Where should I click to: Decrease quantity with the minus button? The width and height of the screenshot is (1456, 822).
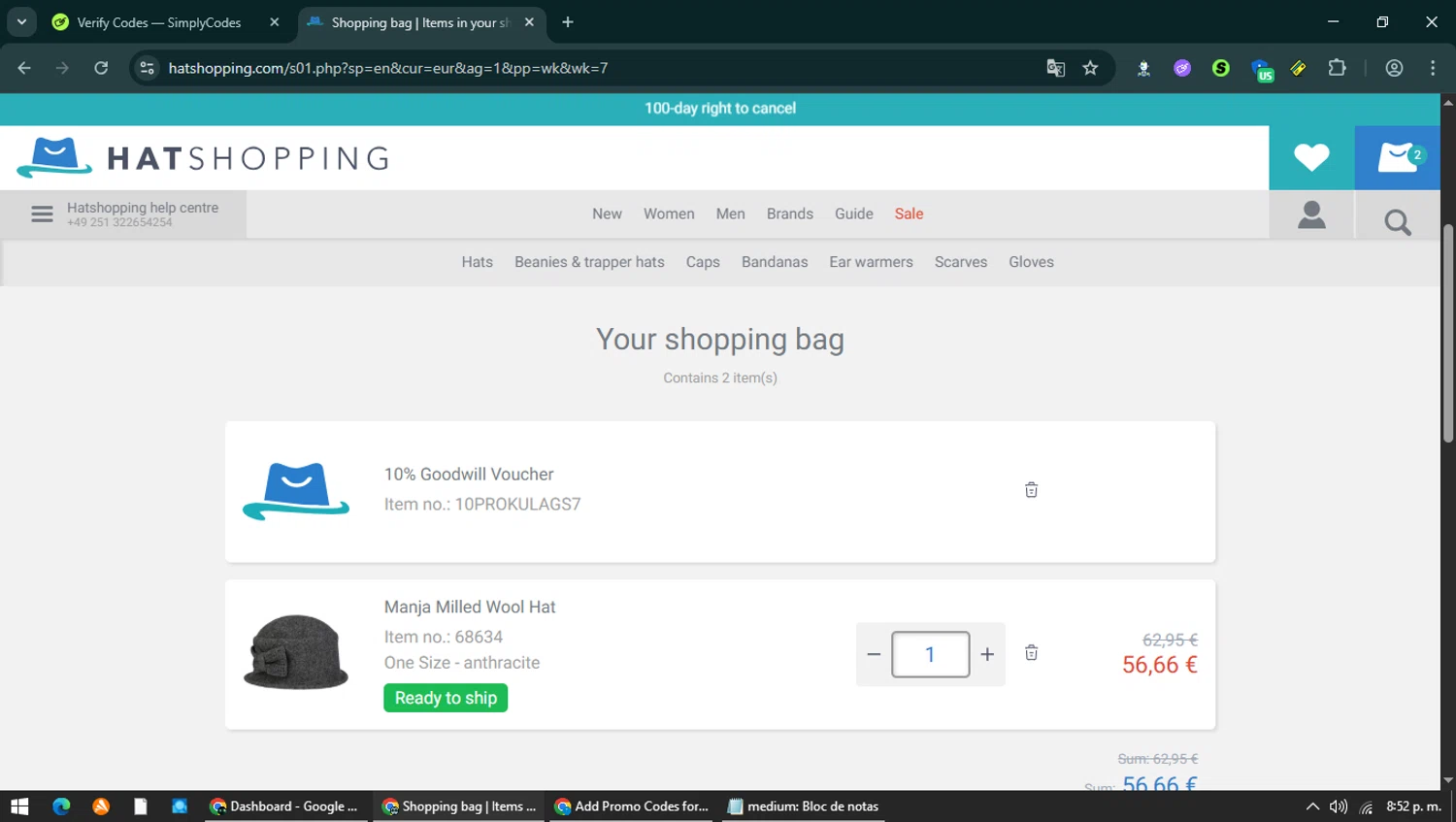tap(874, 654)
